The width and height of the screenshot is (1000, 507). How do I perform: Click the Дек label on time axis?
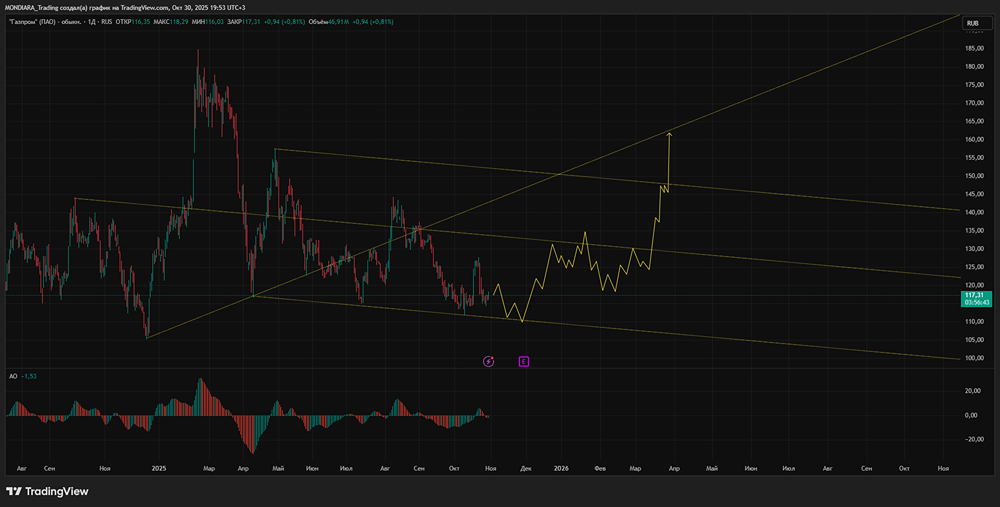tap(526, 468)
